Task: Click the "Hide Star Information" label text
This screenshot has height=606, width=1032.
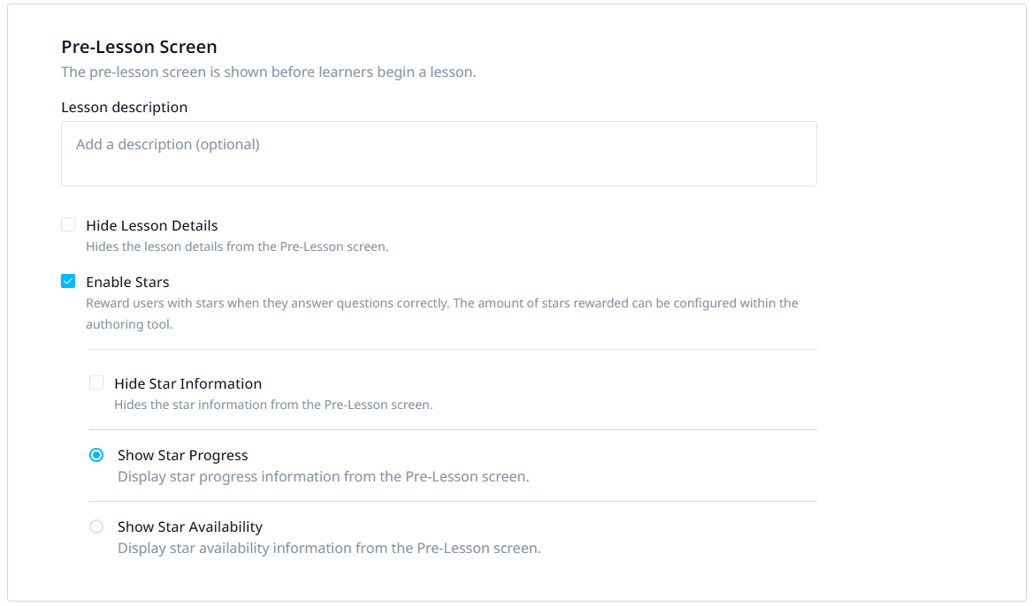Action: [188, 384]
